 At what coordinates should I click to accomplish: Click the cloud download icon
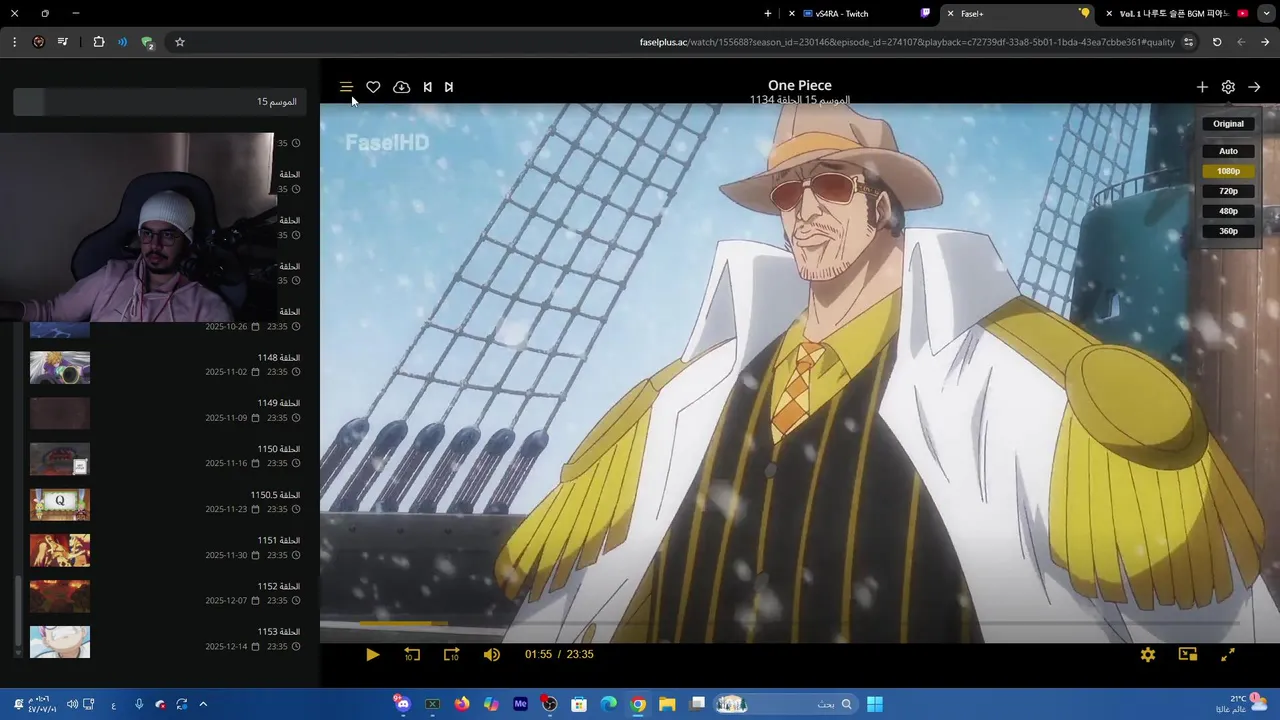tap(401, 87)
